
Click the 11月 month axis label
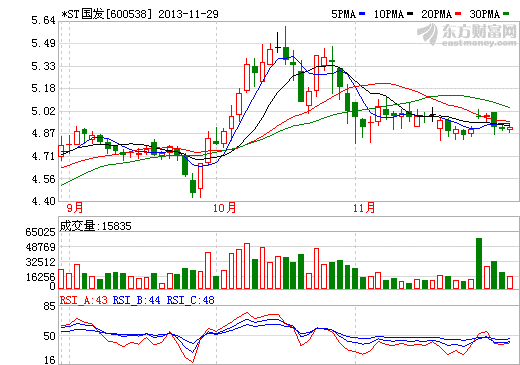click(364, 208)
